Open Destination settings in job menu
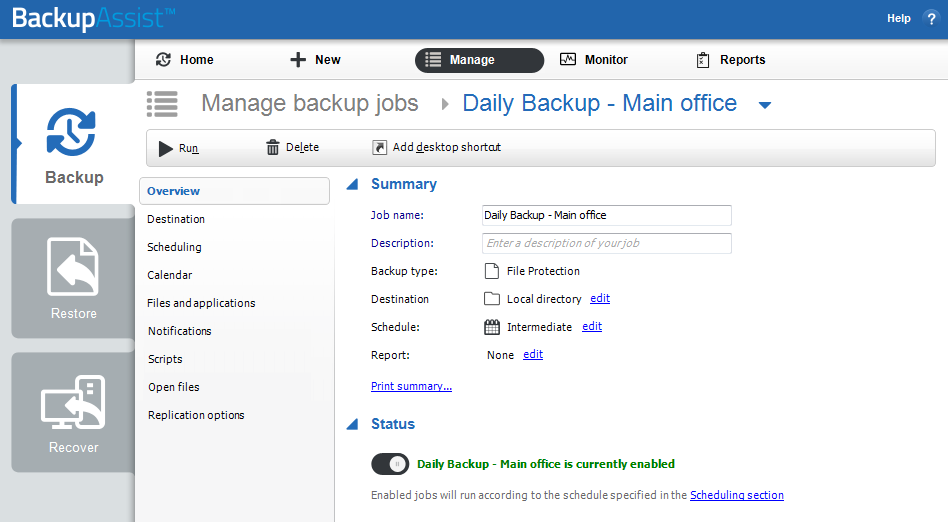 click(x=176, y=219)
